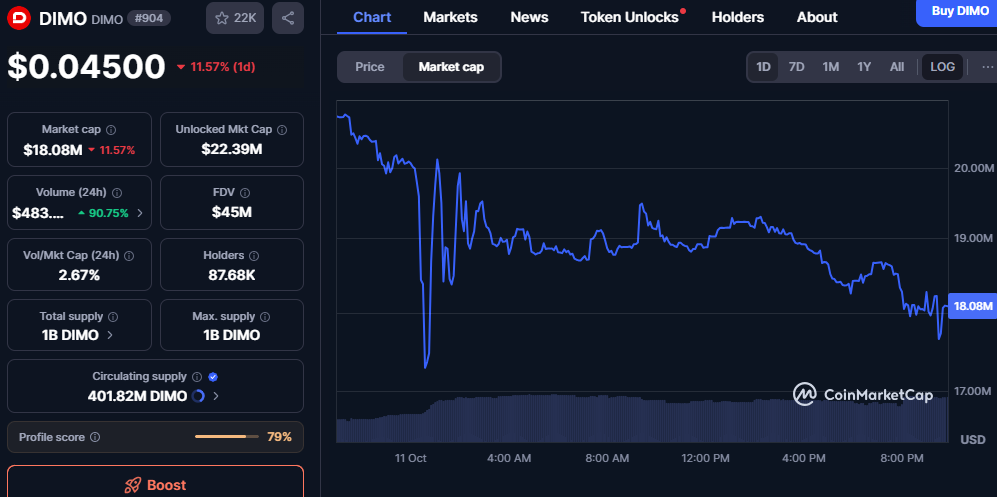
Task: Click the share icon button
Action: [288, 18]
